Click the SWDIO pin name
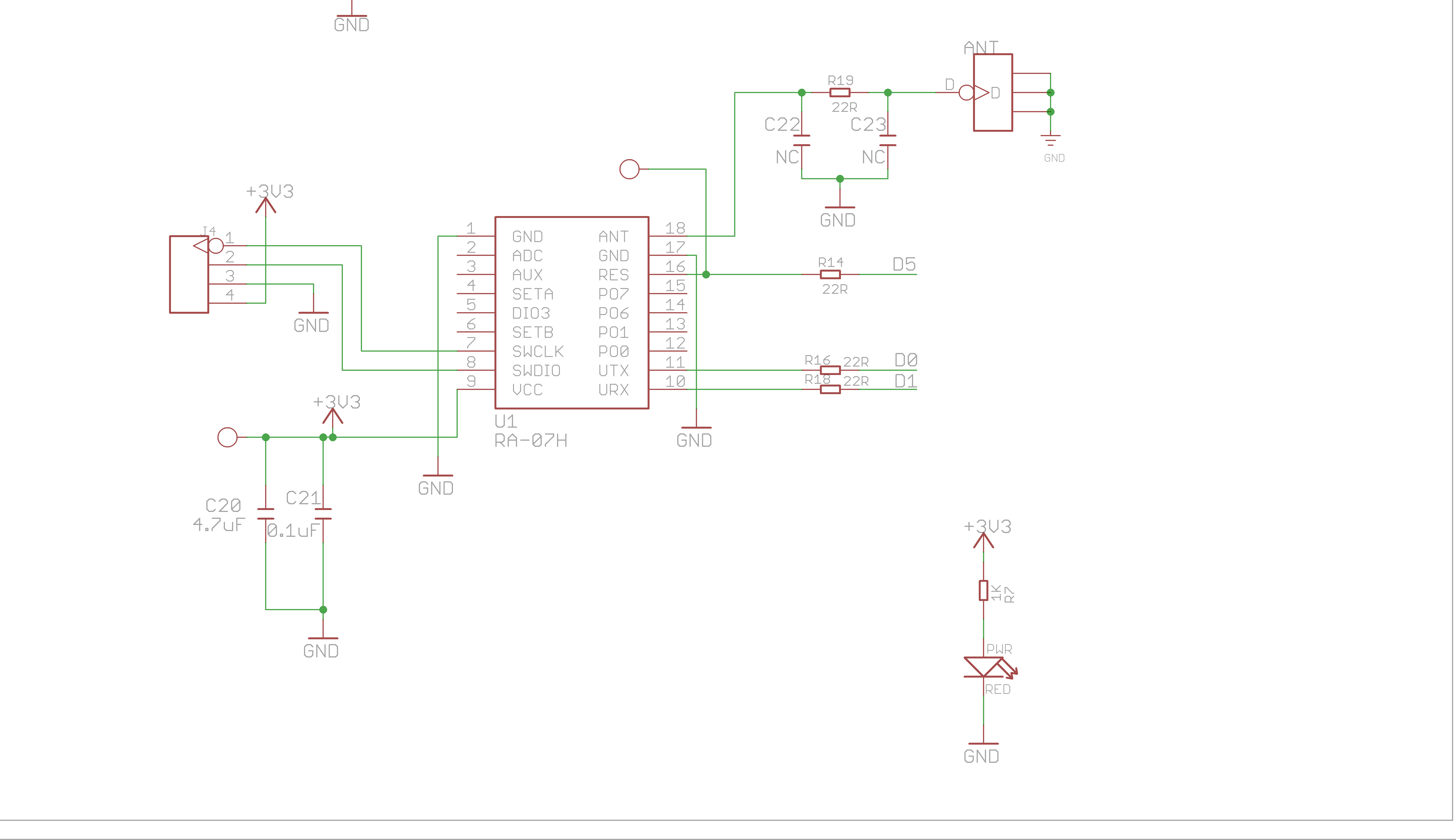 coord(536,370)
